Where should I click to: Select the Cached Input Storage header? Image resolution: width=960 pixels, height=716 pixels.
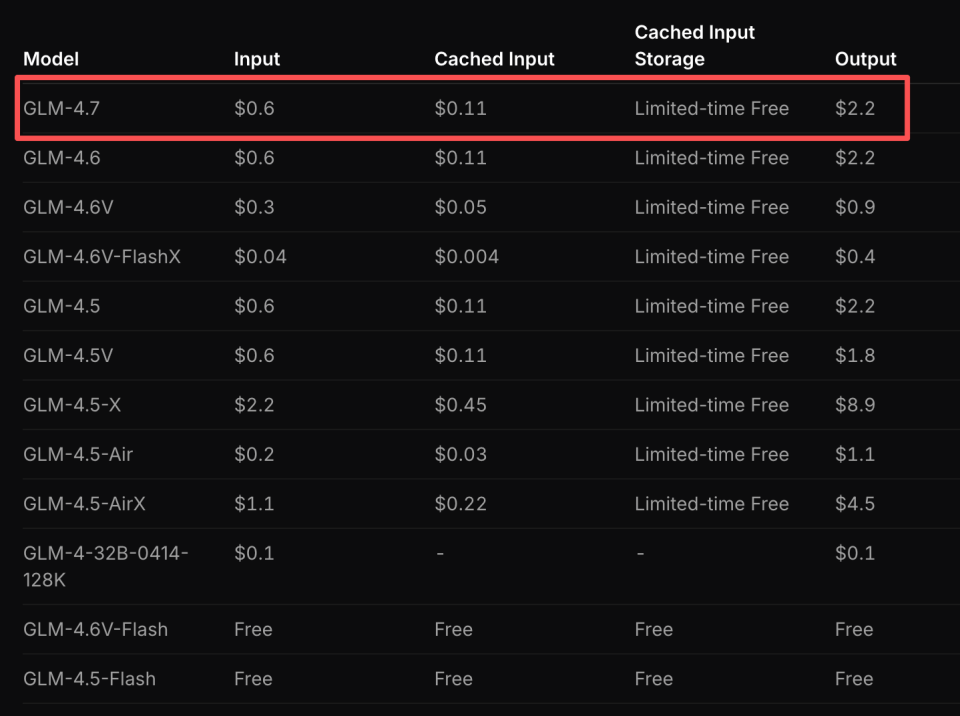tap(695, 46)
